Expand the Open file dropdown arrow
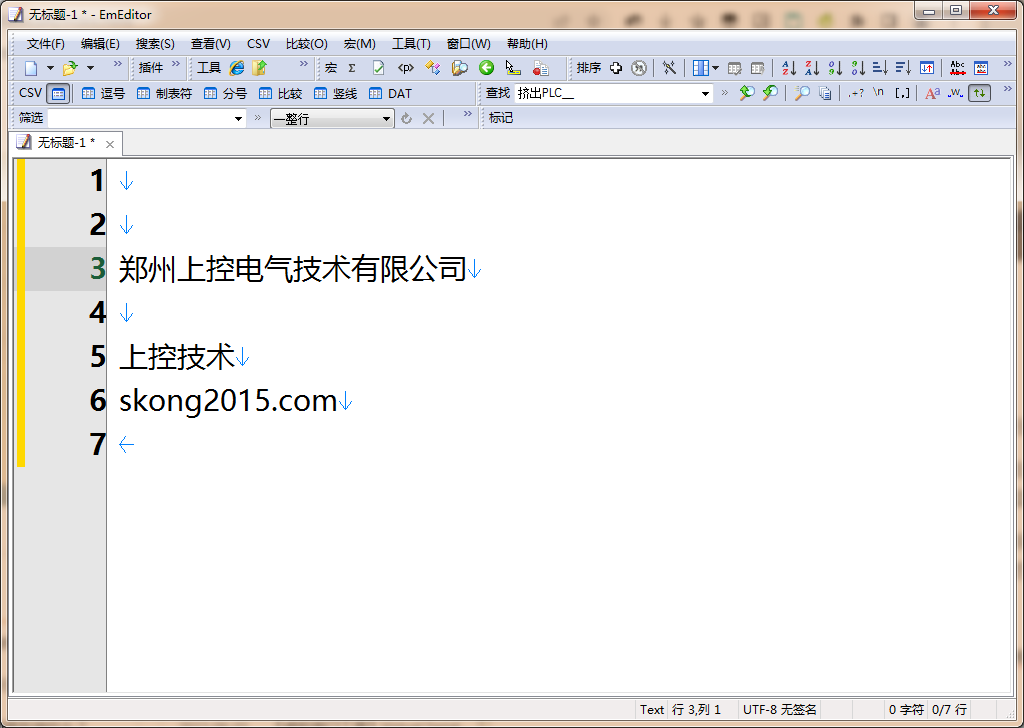The image size is (1024, 728). point(91,68)
